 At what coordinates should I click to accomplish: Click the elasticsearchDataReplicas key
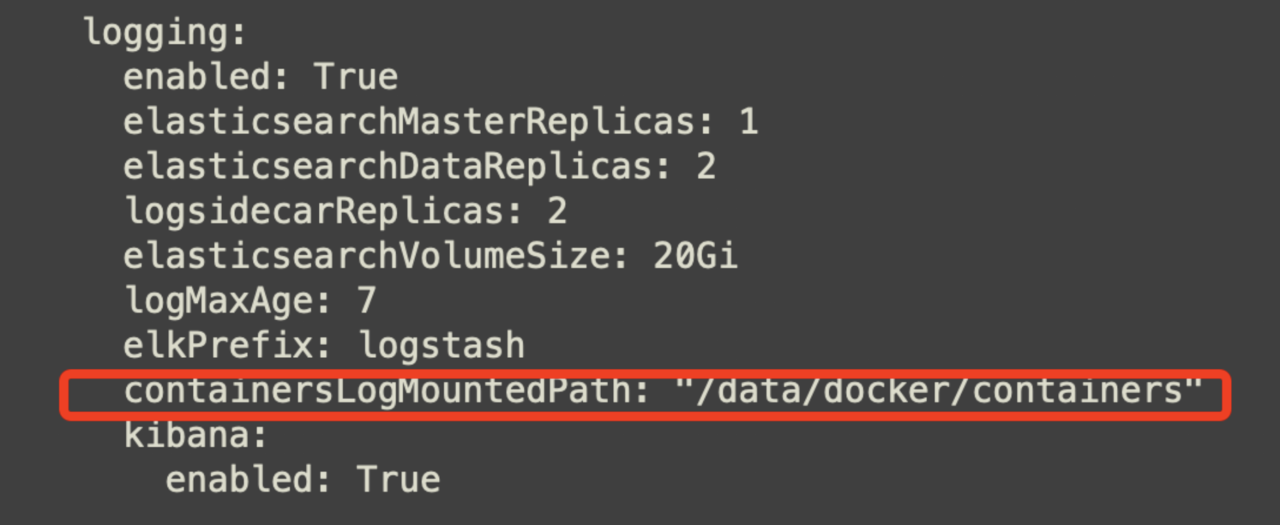[x=397, y=167]
